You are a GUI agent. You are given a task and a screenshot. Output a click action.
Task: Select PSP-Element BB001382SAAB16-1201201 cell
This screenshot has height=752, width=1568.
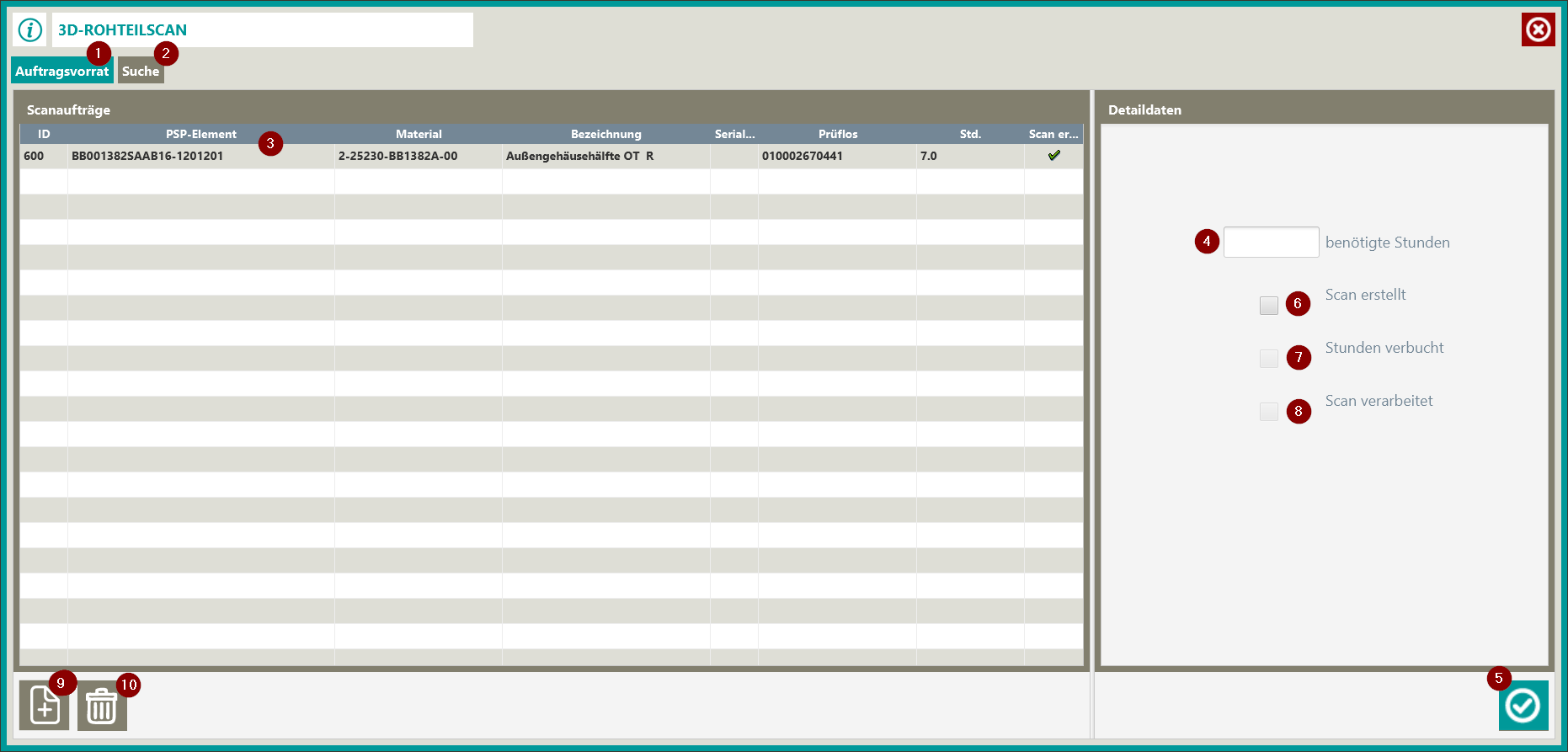click(147, 156)
